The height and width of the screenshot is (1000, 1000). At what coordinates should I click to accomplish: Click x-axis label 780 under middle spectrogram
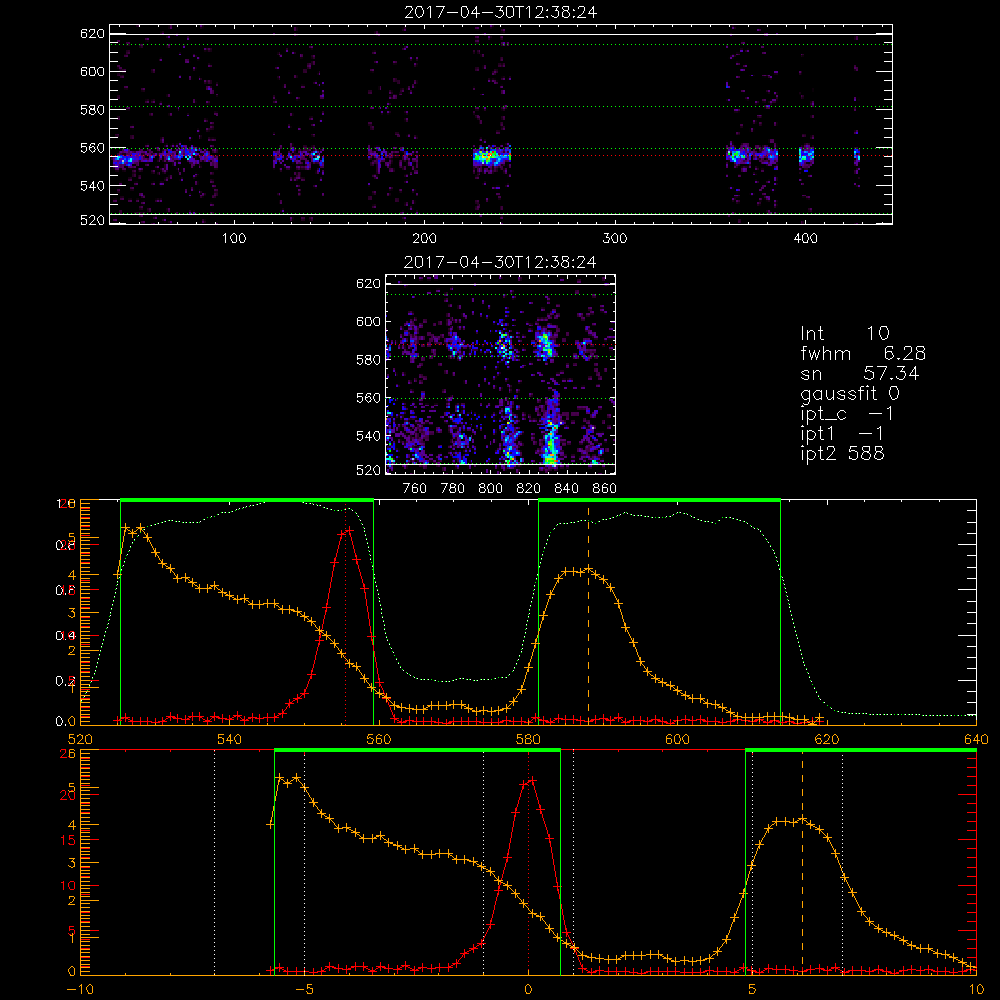point(453,489)
